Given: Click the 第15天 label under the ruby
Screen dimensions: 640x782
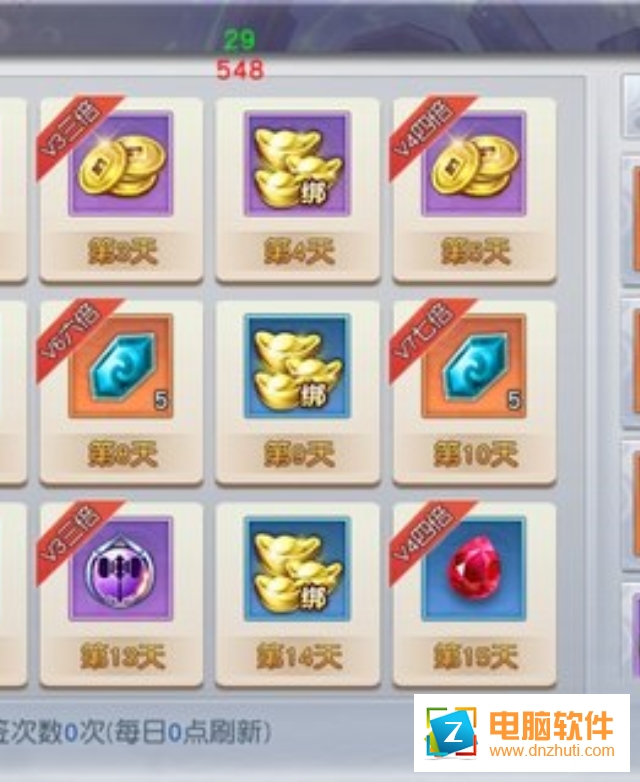Looking at the screenshot, I should pos(475,656).
